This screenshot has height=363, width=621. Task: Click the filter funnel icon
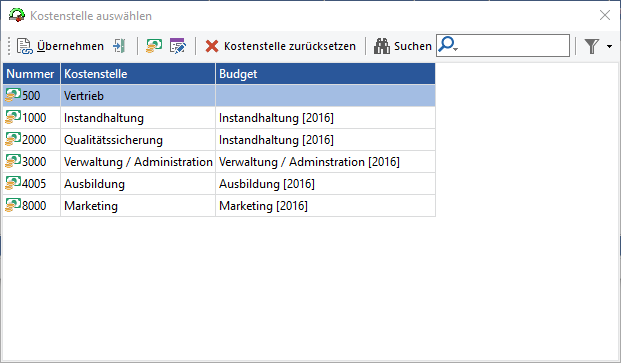tap(592, 46)
